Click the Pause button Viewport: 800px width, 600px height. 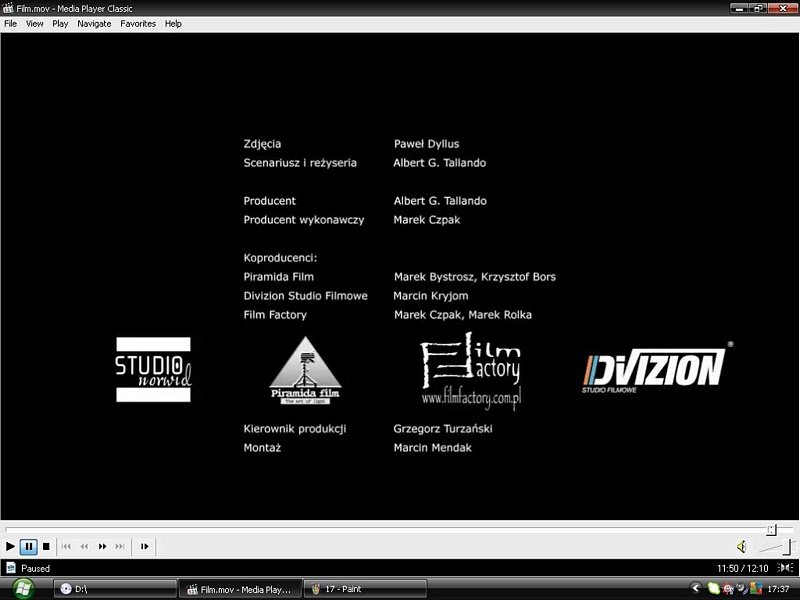[29, 546]
